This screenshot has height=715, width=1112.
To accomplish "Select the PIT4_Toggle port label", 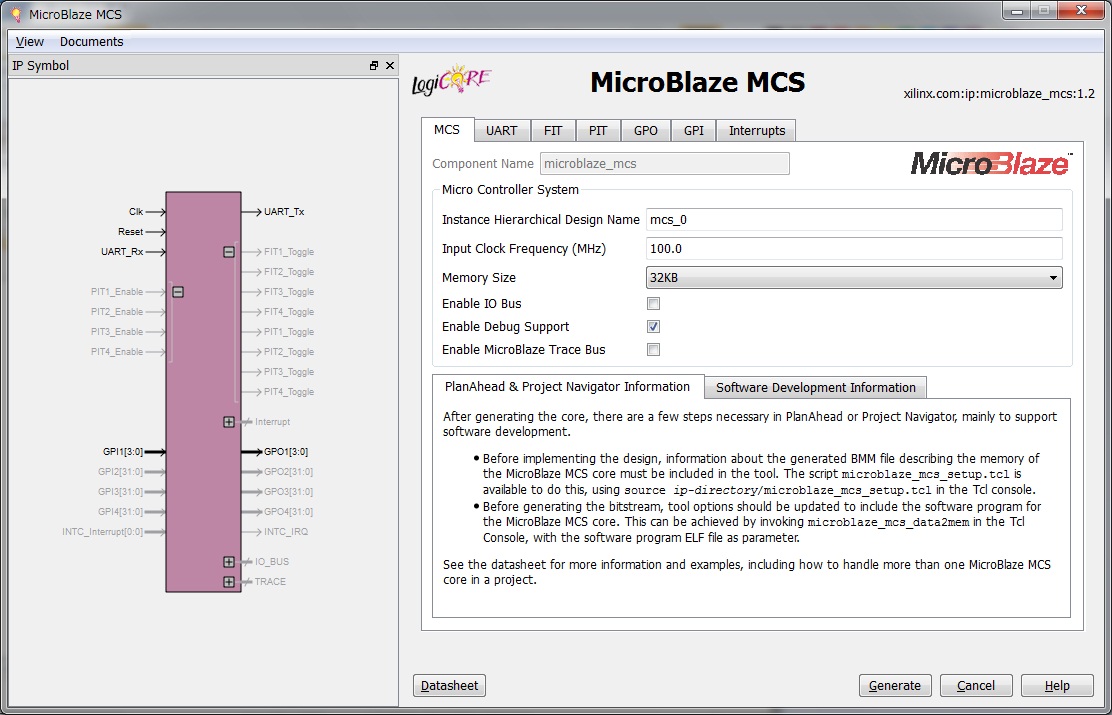I will pos(289,392).
